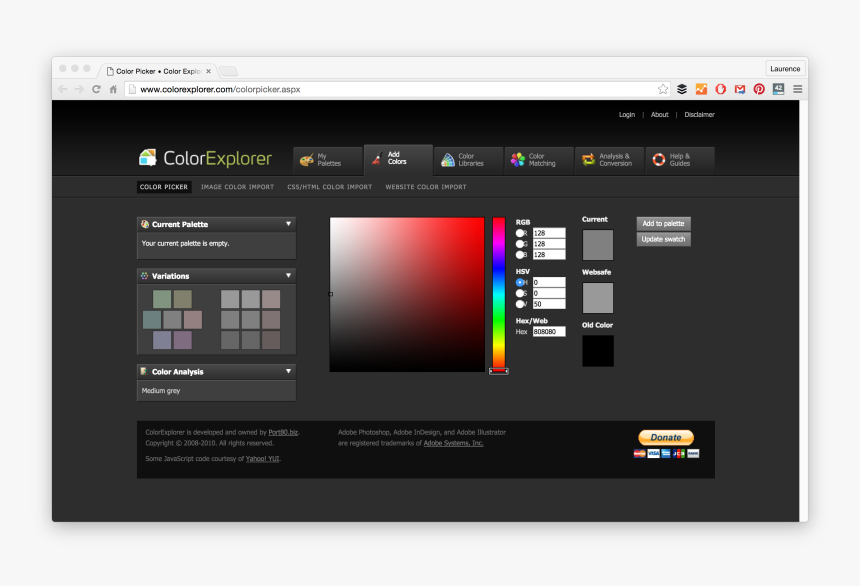Viewport: 860px width, 586px height.
Task: Open Color Matching via its flower icon
Action: pyautogui.click(x=518, y=160)
